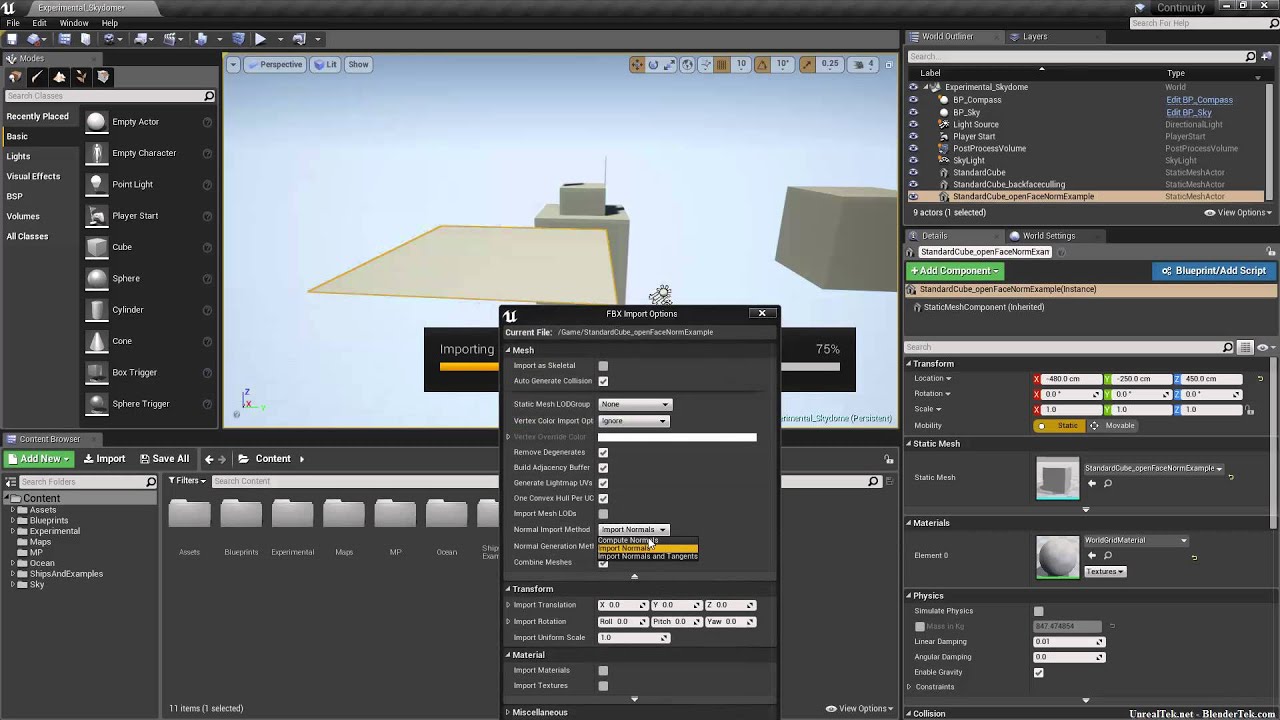
Task: Click the Edit BP_Compass link
Action: pyautogui.click(x=1199, y=100)
